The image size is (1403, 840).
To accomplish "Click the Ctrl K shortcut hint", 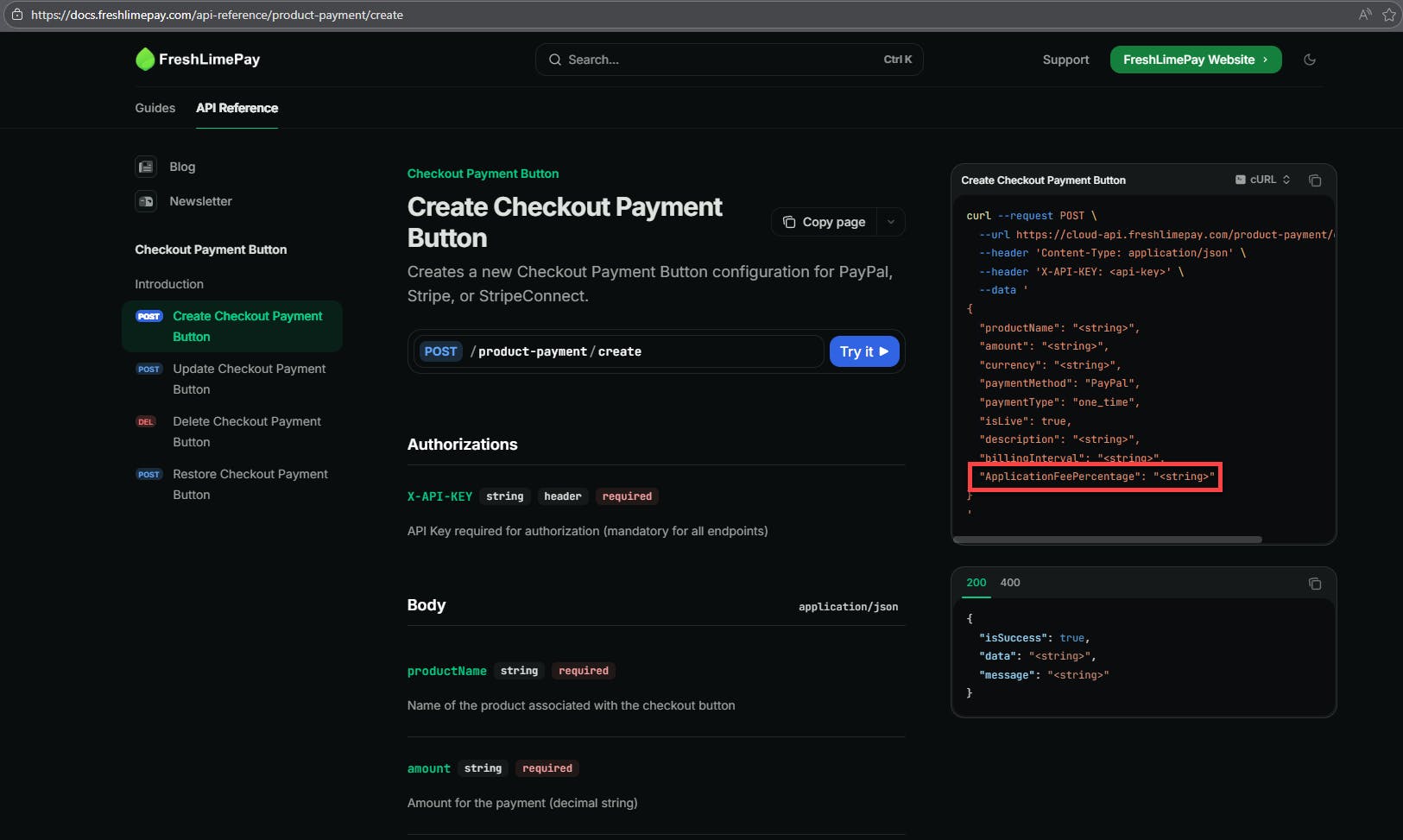I will point(898,60).
